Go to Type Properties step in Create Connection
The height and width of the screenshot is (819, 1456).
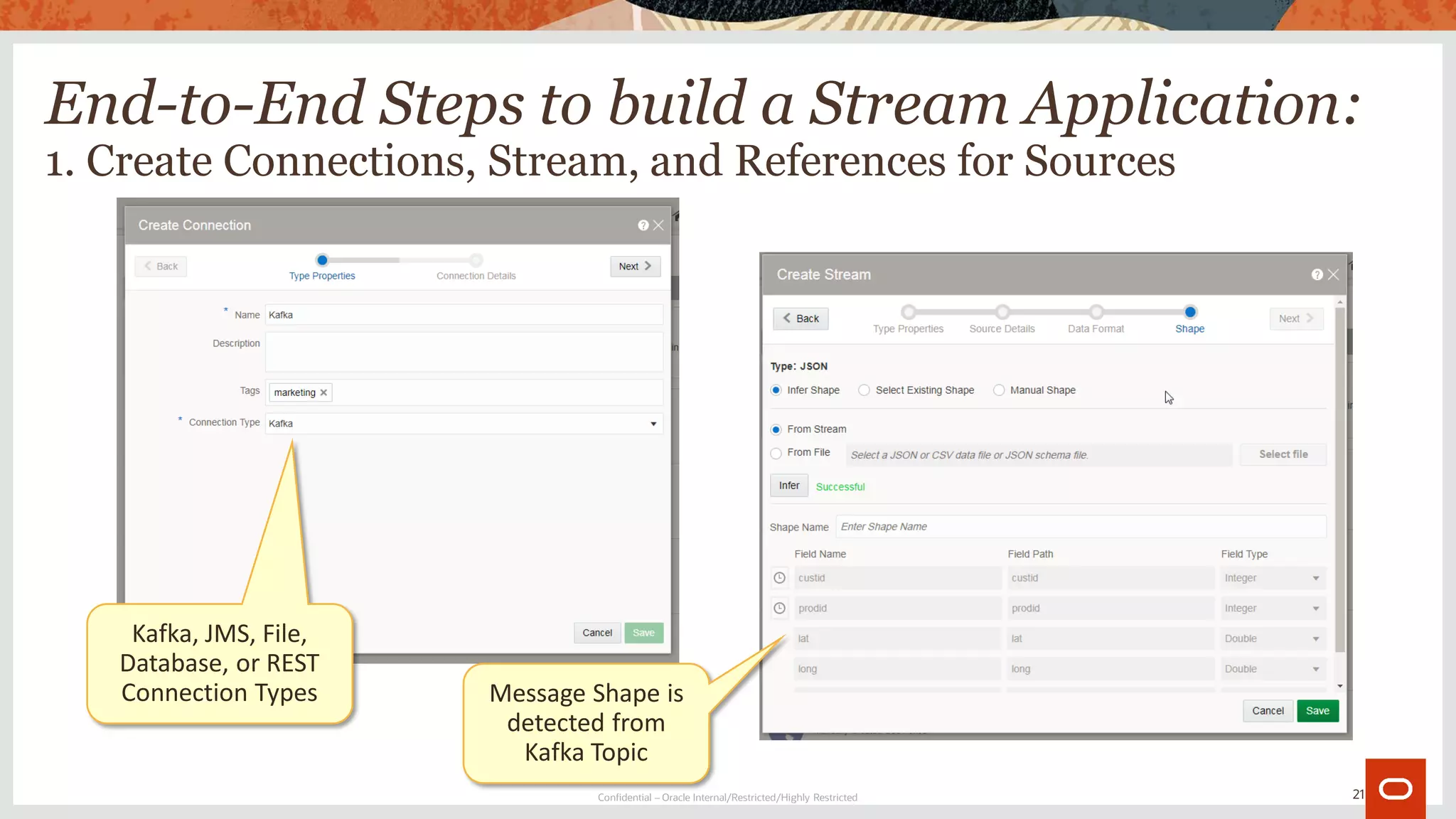(x=322, y=268)
